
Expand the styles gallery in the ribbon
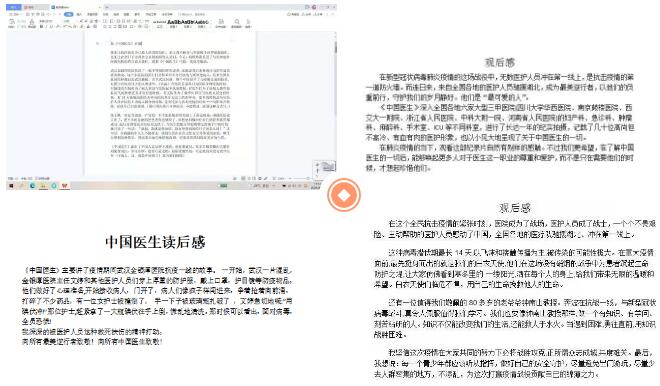pos(210,21)
